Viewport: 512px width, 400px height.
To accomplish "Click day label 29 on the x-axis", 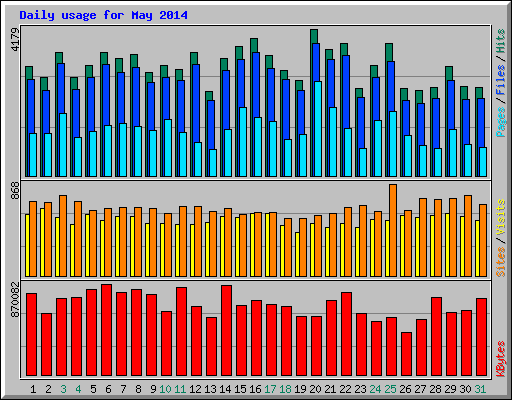I will (450, 389).
